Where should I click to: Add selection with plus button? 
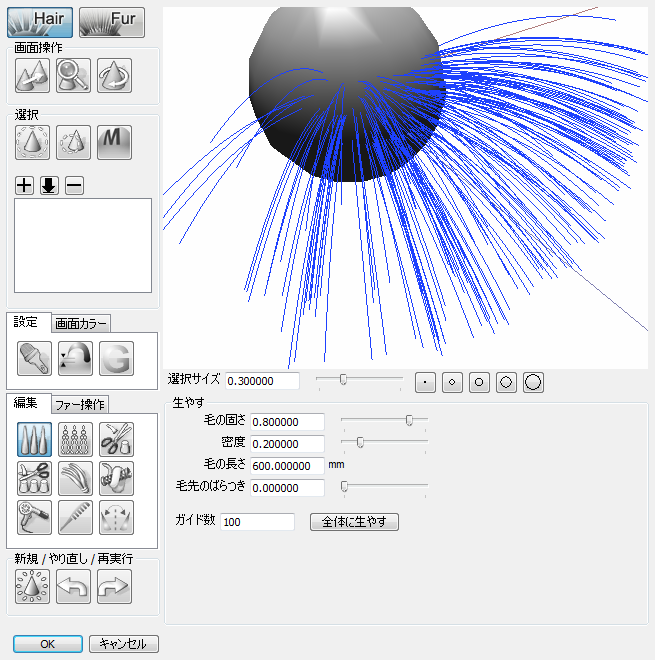click(24, 186)
